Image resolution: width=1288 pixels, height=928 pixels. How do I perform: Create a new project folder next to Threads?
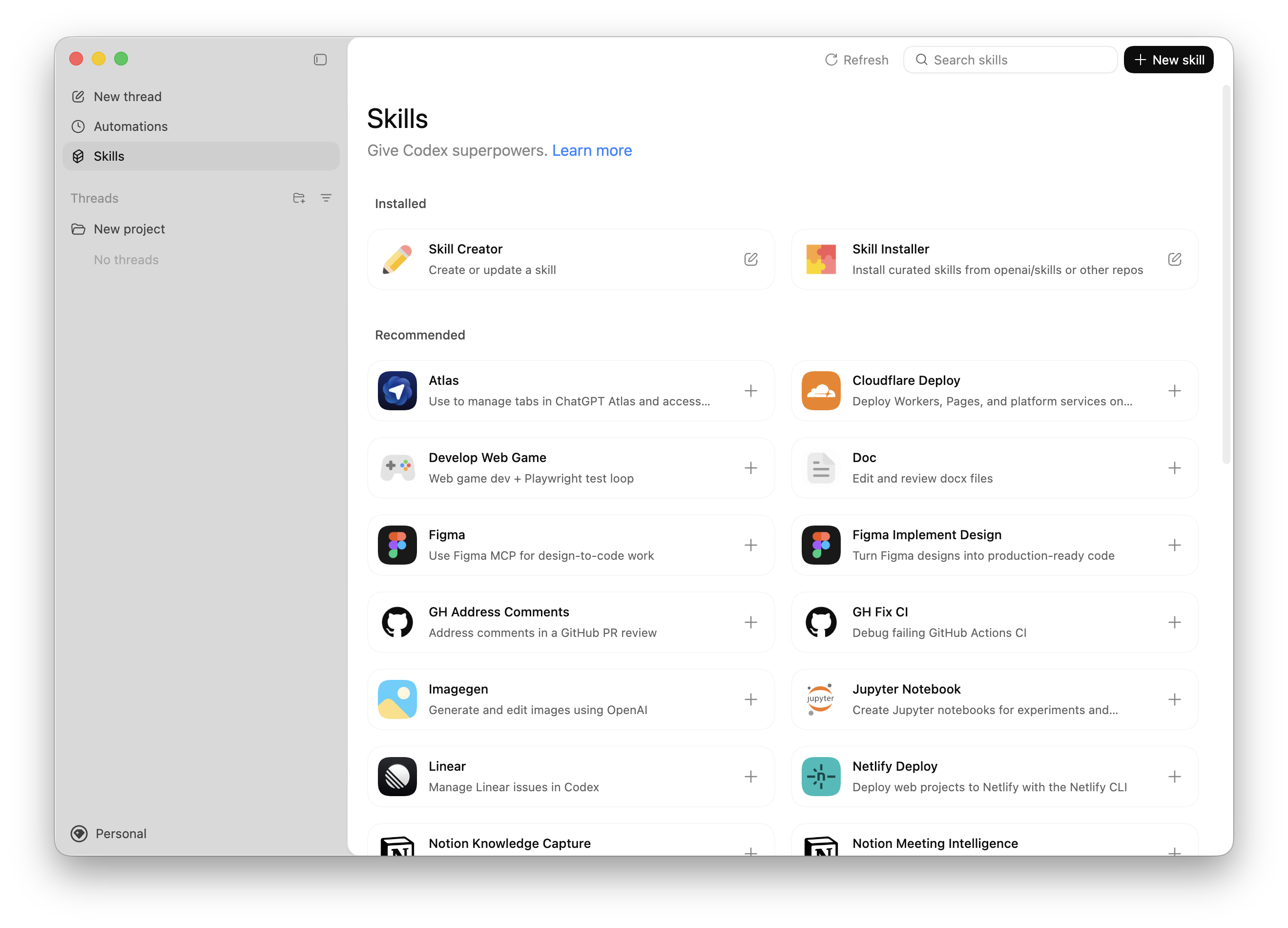298,198
